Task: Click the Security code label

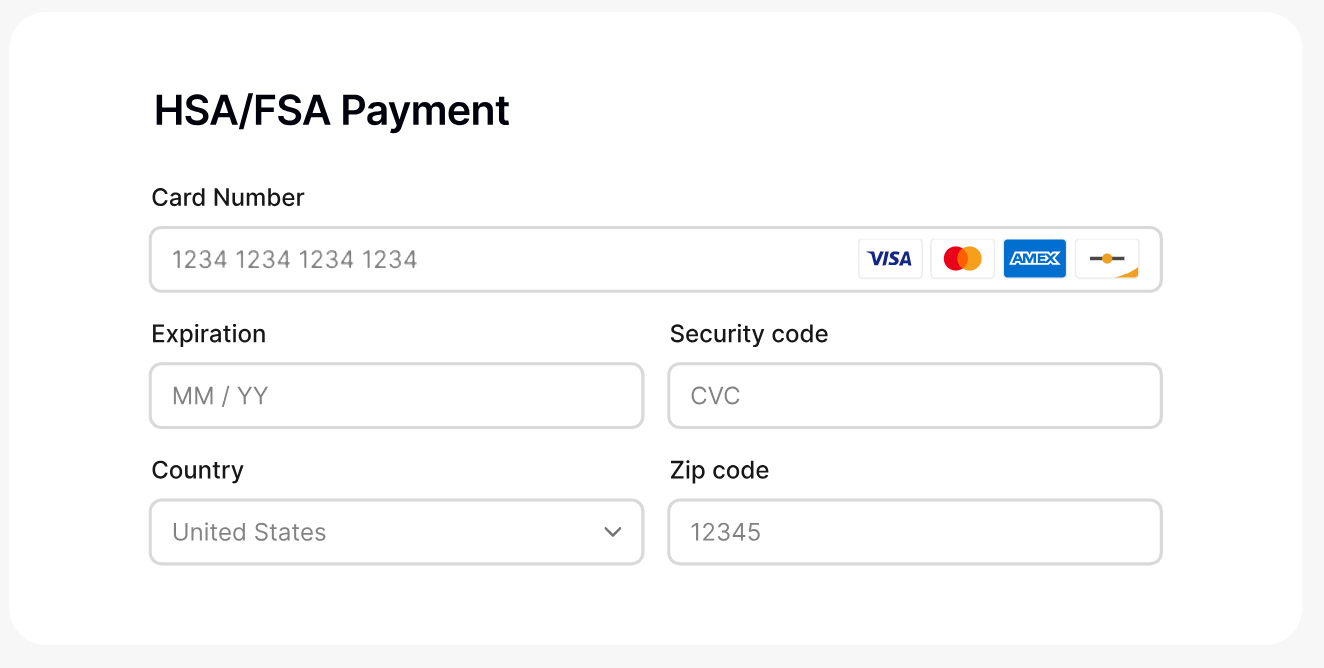Action: [749, 334]
